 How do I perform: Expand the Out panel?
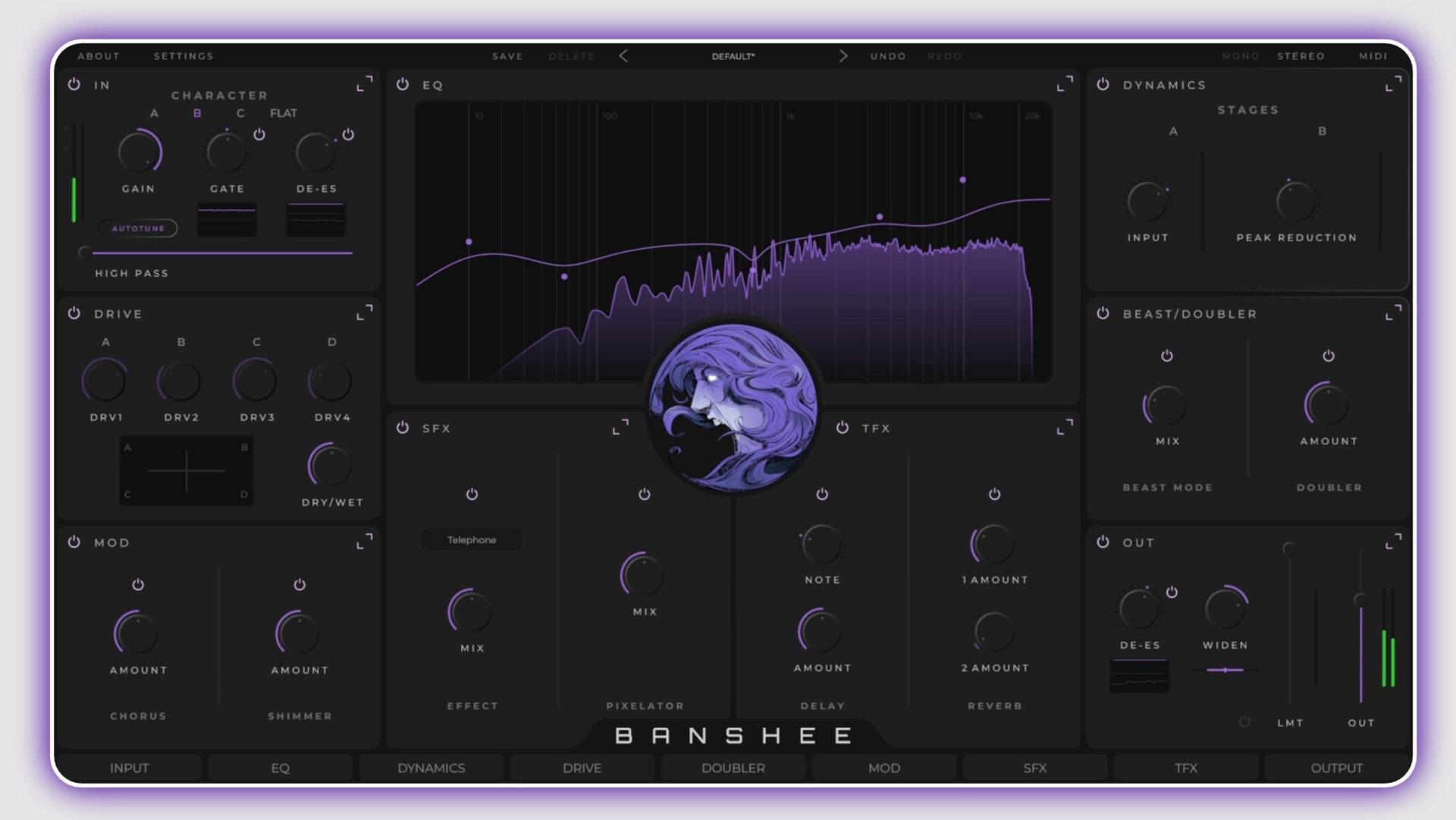[1395, 542]
